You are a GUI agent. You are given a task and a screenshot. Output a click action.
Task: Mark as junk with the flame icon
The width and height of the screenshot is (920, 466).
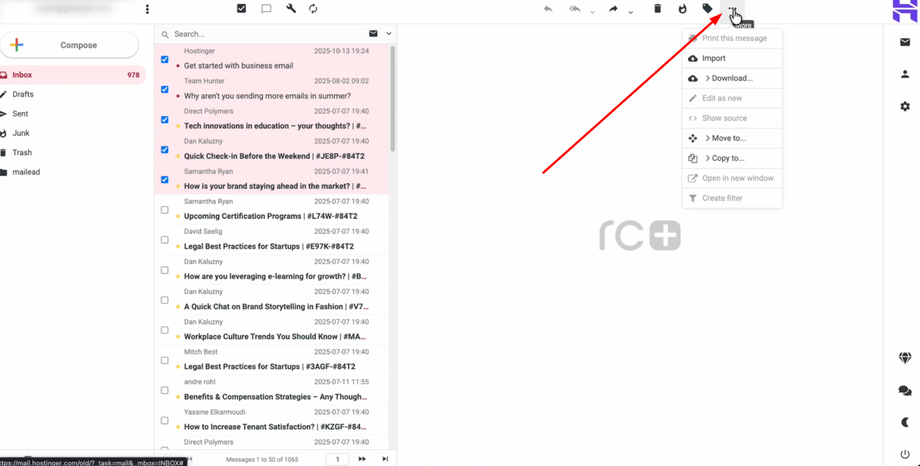tap(682, 9)
